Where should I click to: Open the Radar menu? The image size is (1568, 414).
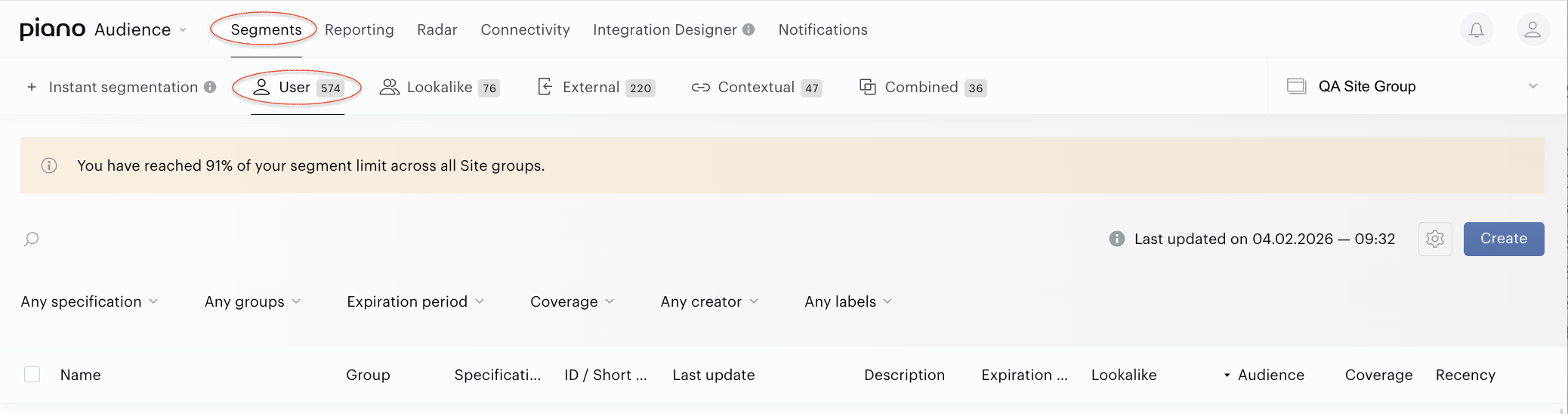pyautogui.click(x=437, y=29)
